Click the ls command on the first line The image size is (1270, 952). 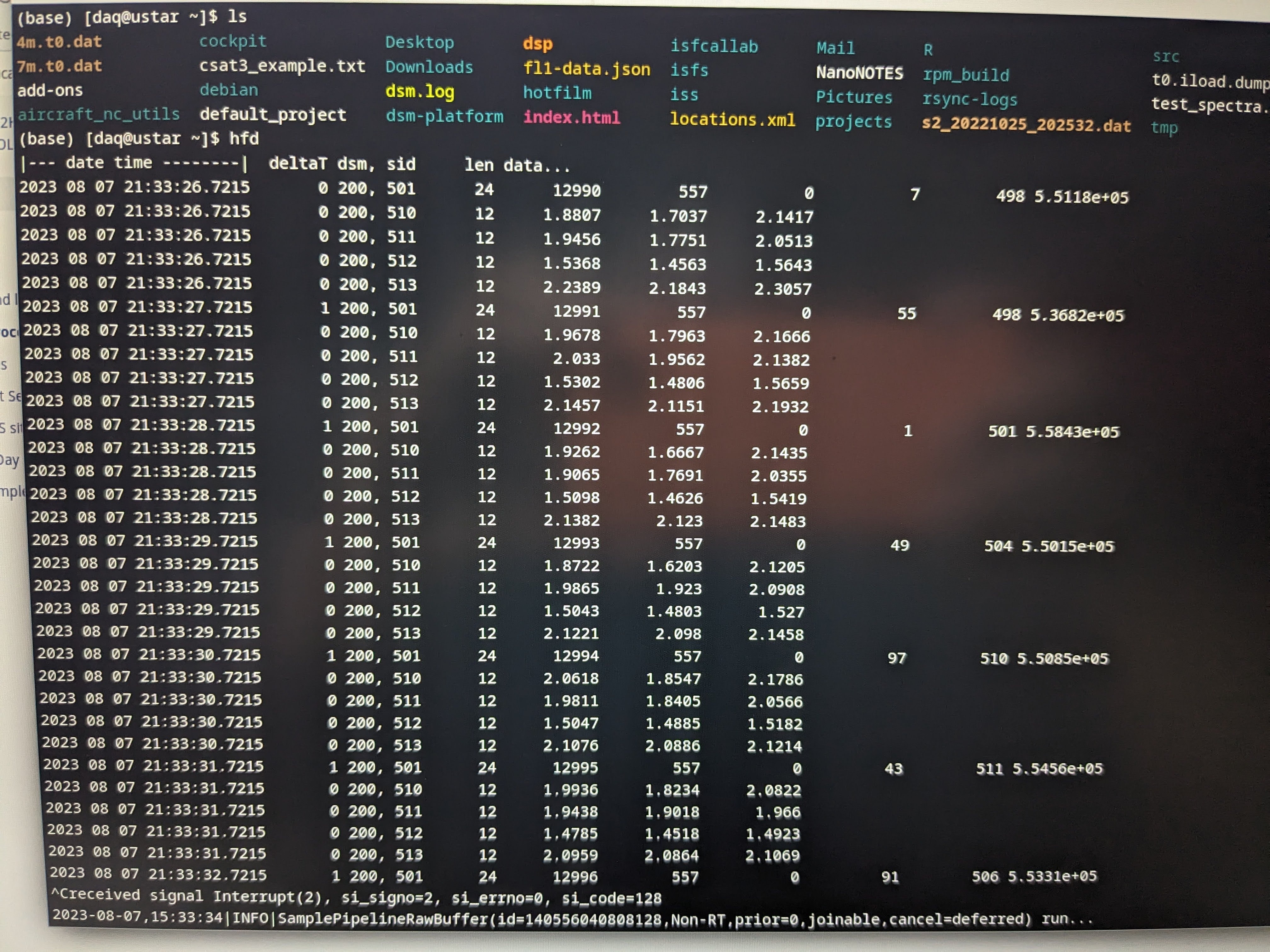click(x=237, y=16)
